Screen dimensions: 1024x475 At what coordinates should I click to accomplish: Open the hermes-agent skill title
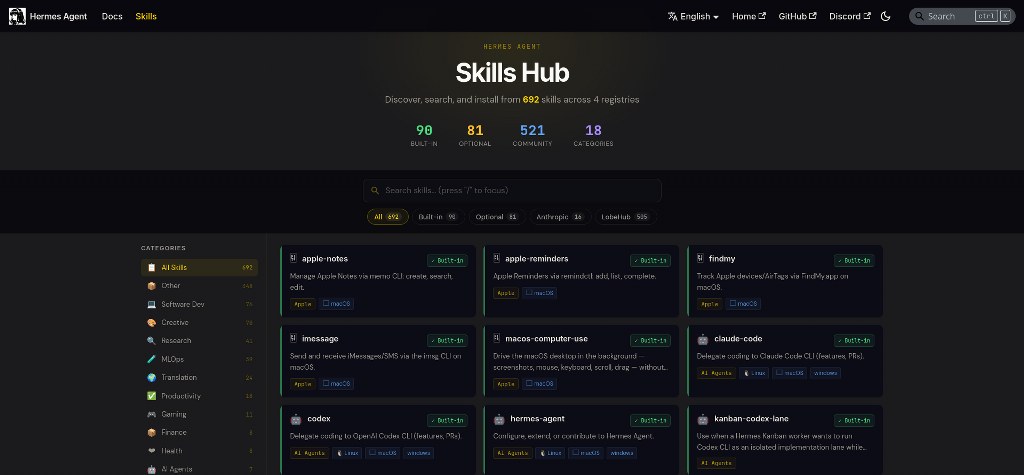(x=537, y=418)
